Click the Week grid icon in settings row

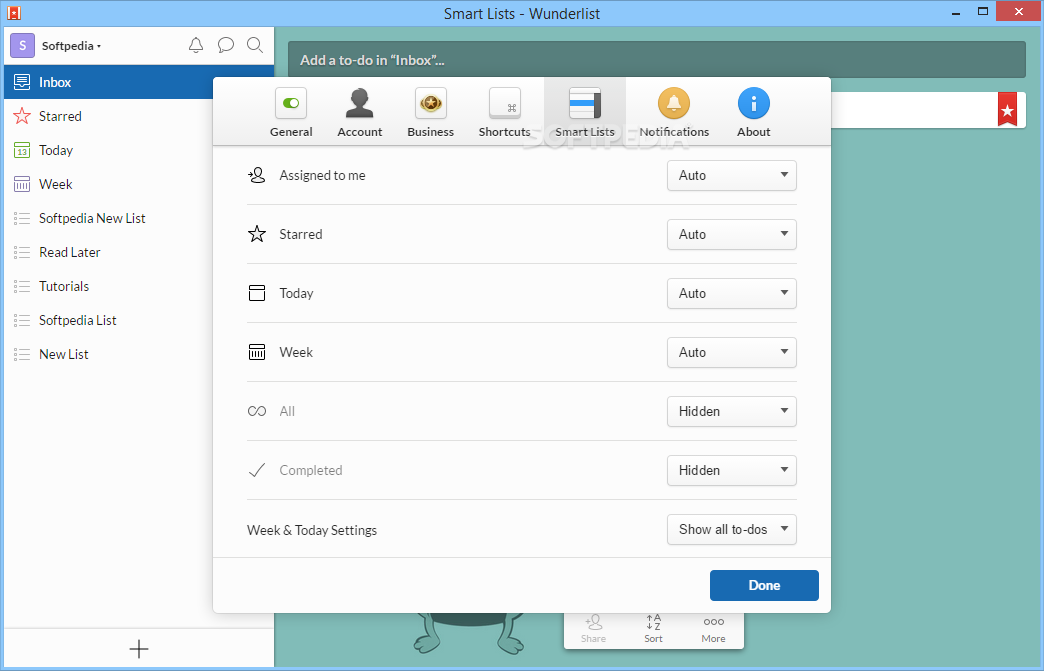pyautogui.click(x=256, y=351)
